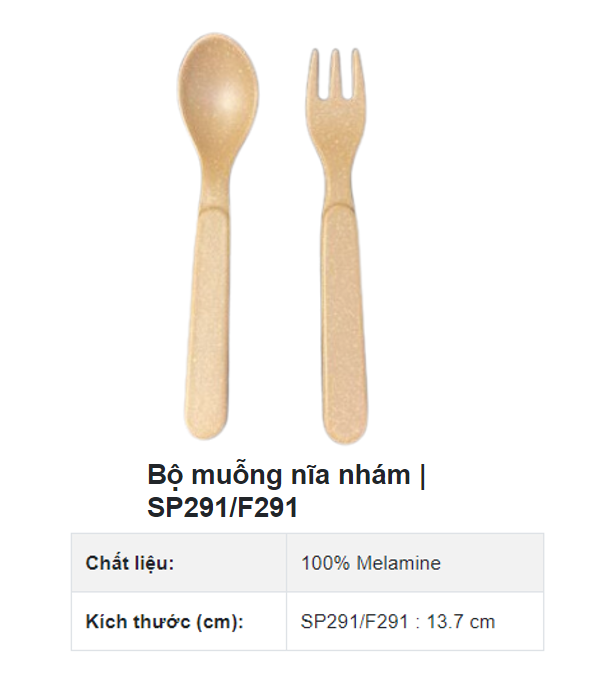Click the vertical bar separator in the title
597x684 pixels.
[x=422, y=475]
